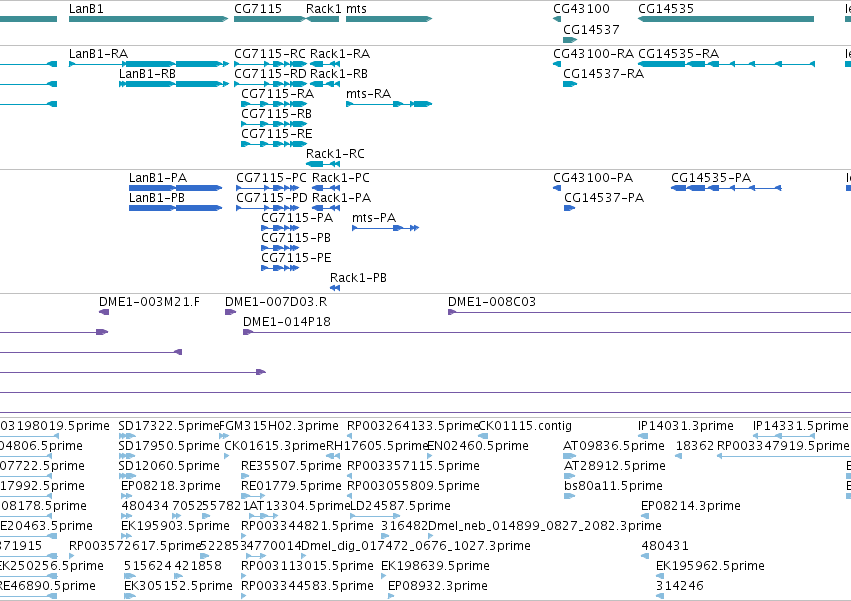Select the LanB1-PB protein label
The image size is (851, 601).
pyautogui.click(x=157, y=198)
